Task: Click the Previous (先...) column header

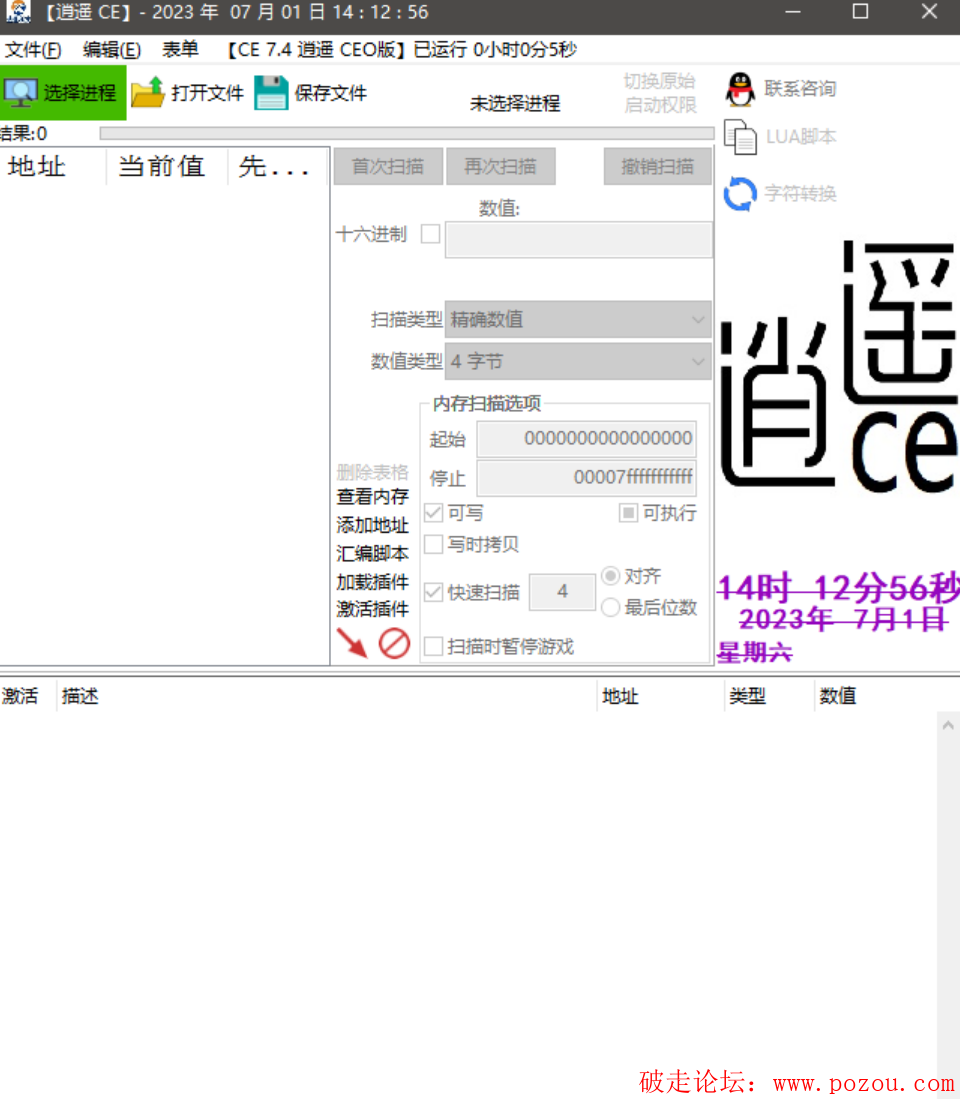Action: [277, 167]
